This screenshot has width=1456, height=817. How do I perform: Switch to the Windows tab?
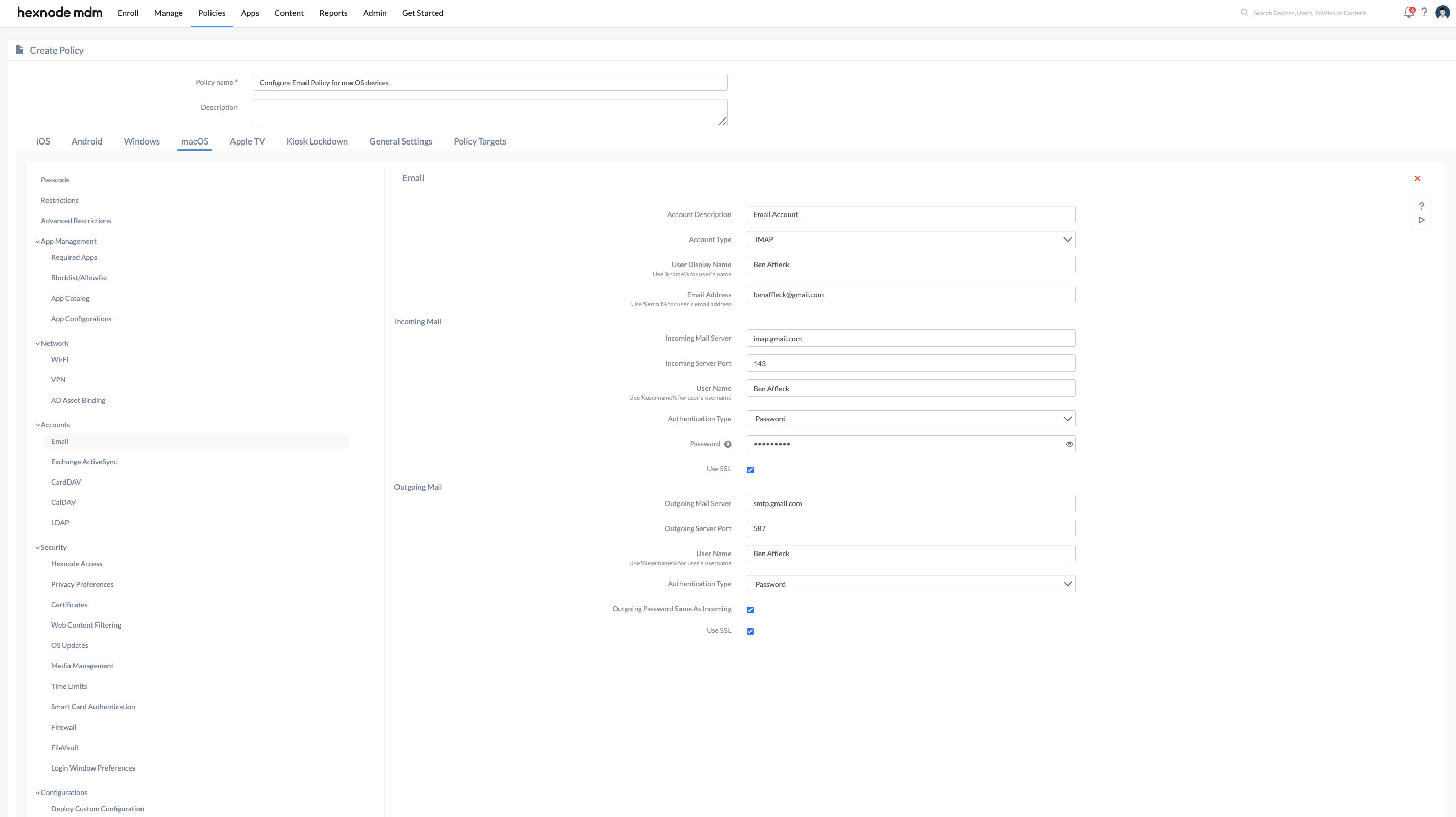(142, 141)
